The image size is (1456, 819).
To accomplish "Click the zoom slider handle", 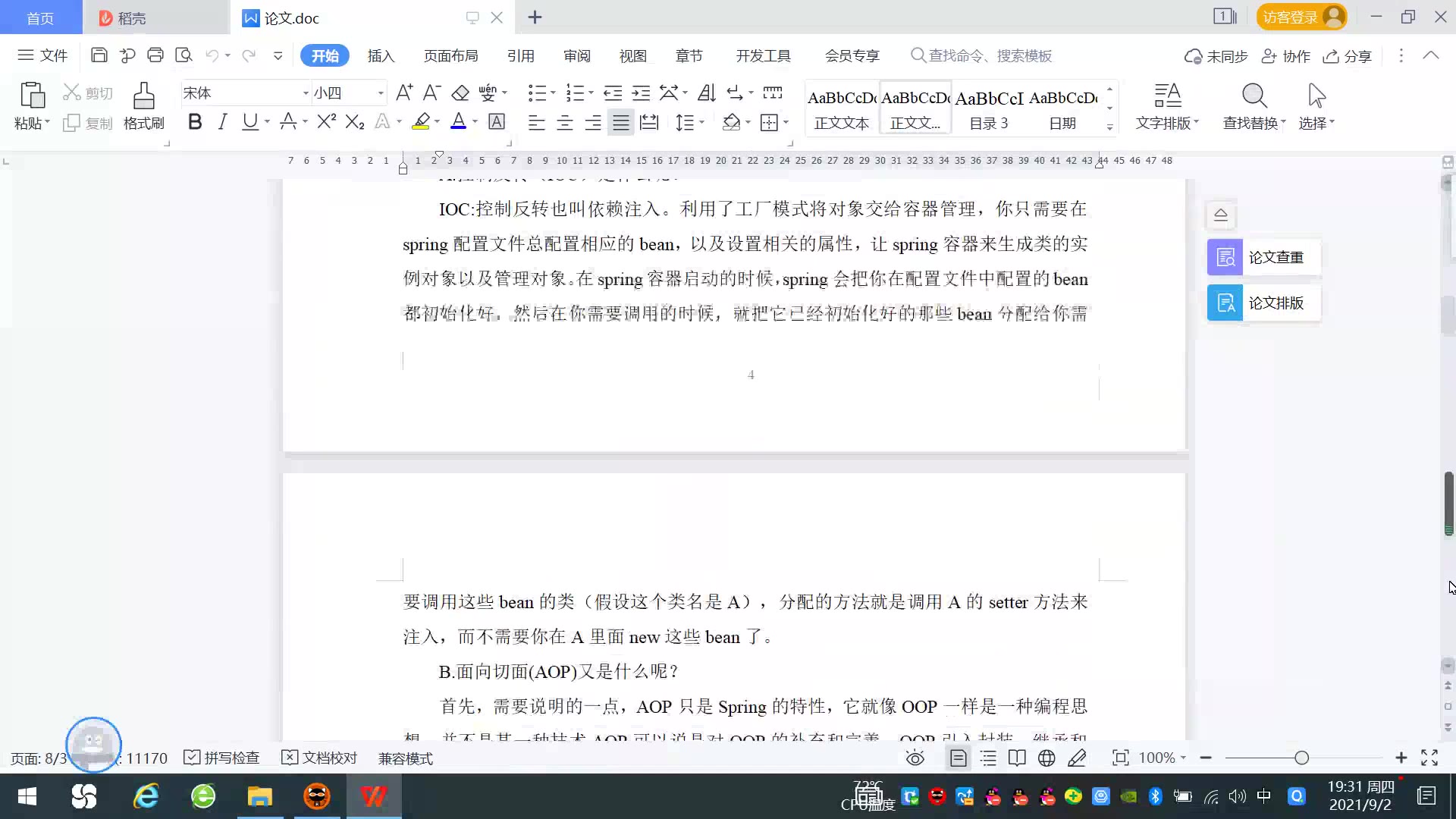I will pos(1301,758).
